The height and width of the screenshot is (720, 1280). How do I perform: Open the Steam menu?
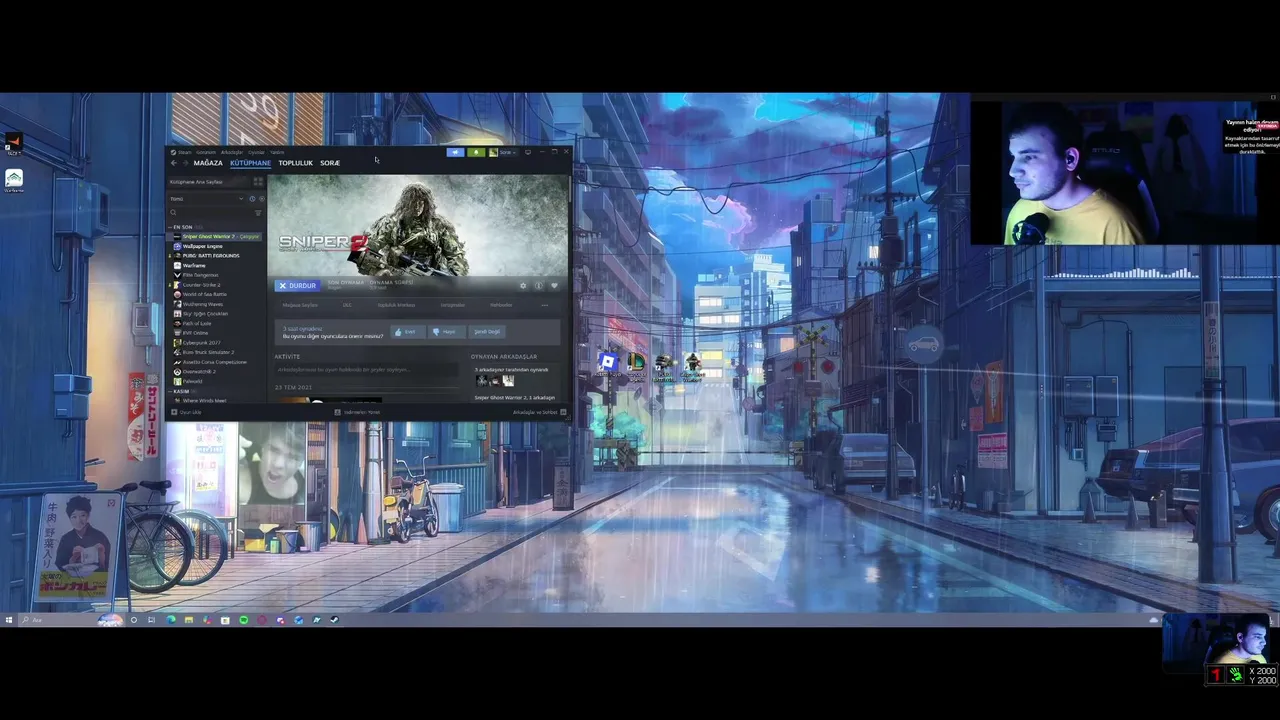click(184, 152)
